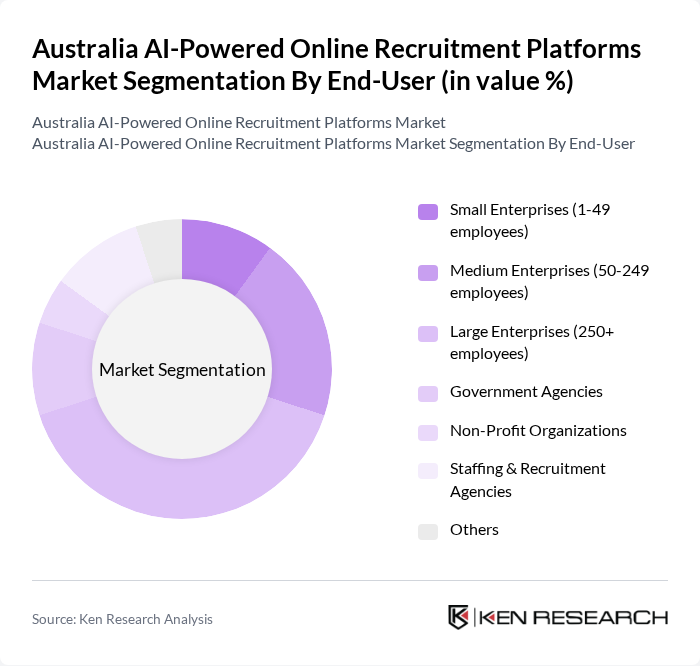Click the Others legend gray swatch

pyautogui.click(x=428, y=532)
